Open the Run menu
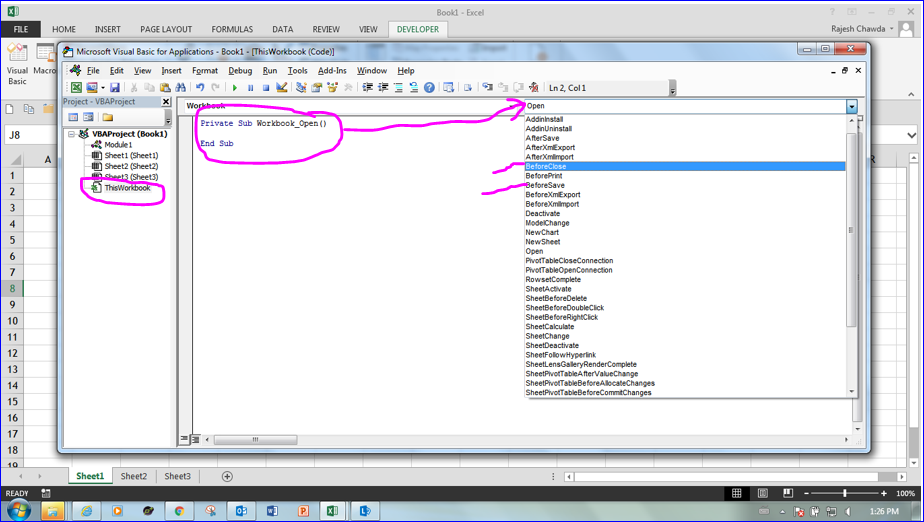 click(270, 71)
